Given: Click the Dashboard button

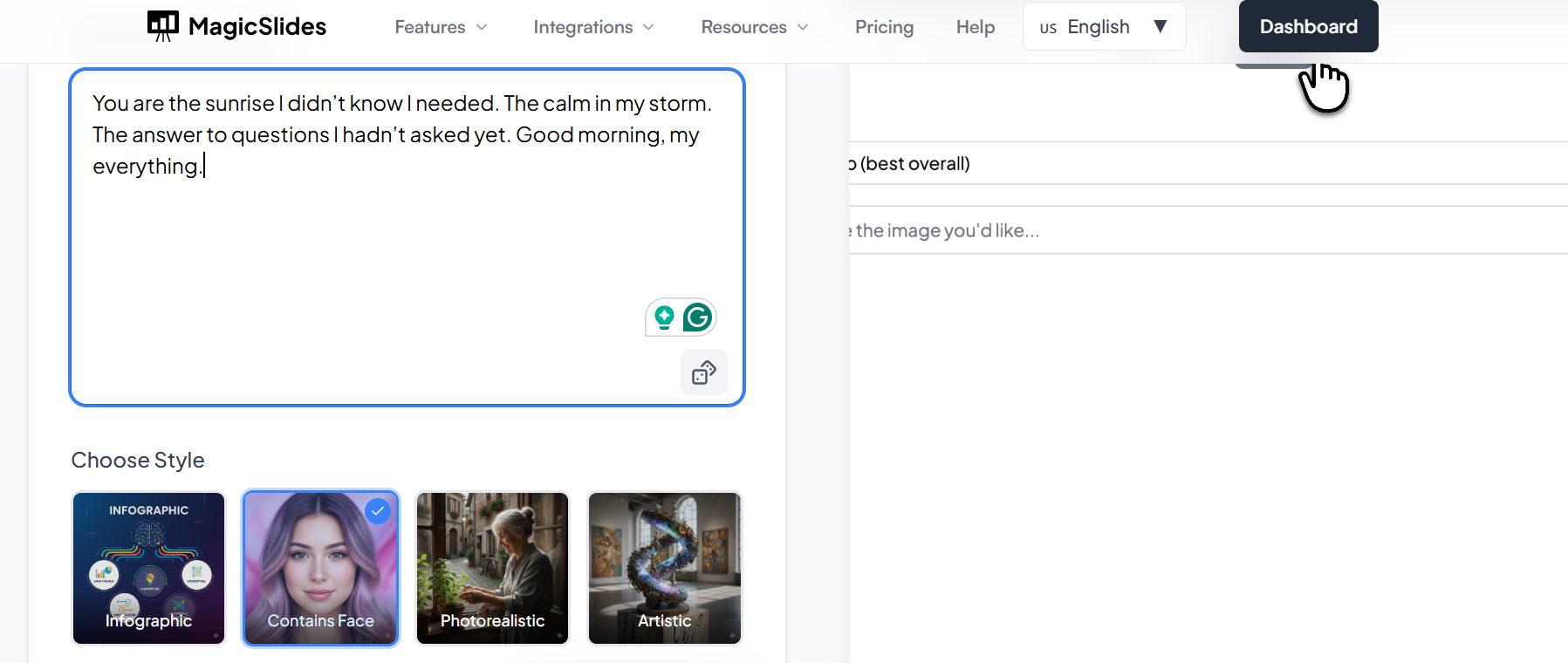Looking at the screenshot, I should coord(1308,26).
